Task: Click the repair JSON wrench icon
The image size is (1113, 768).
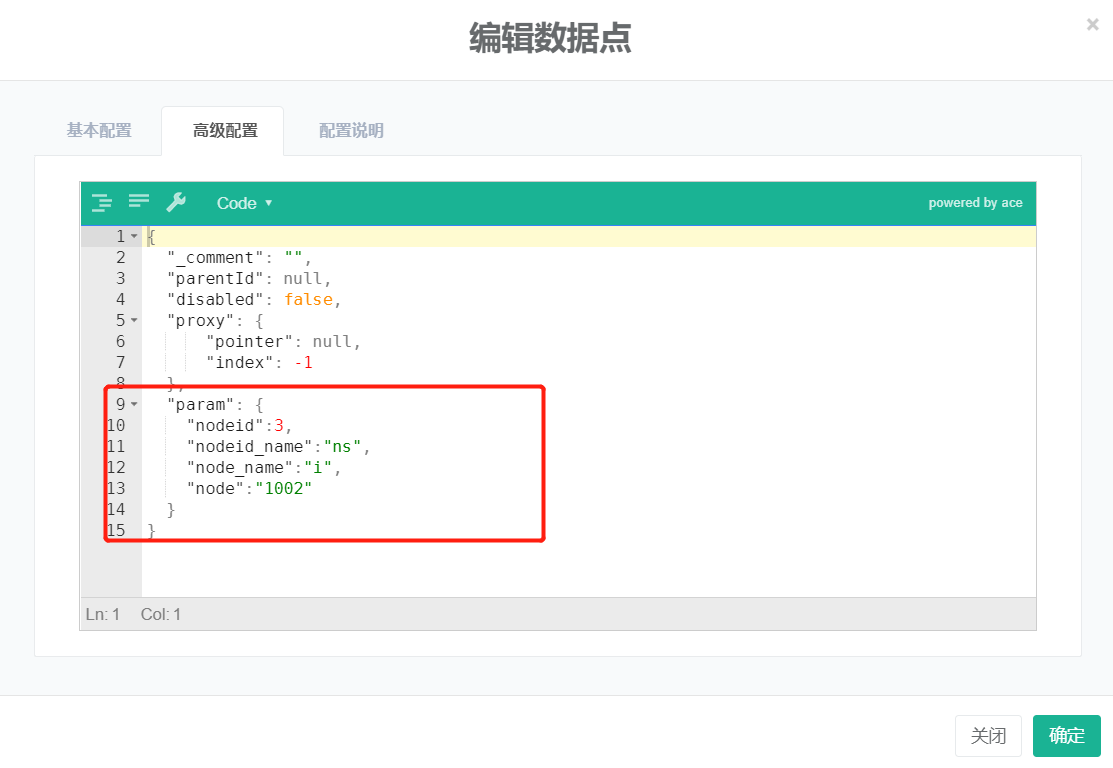Action: (176, 203)
